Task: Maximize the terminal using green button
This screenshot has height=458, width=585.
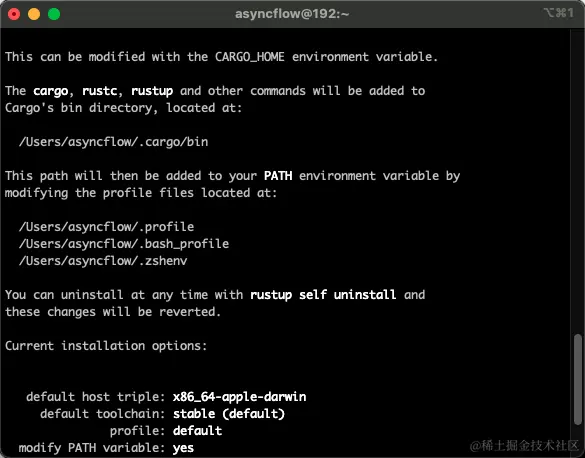Action: (x=54, y=14)
